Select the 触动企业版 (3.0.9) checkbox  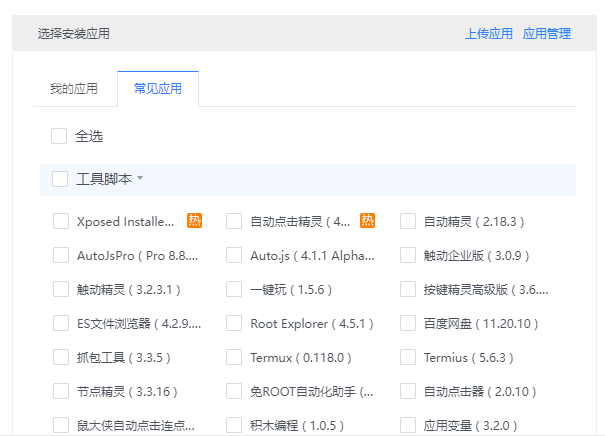tap(408, 255)
